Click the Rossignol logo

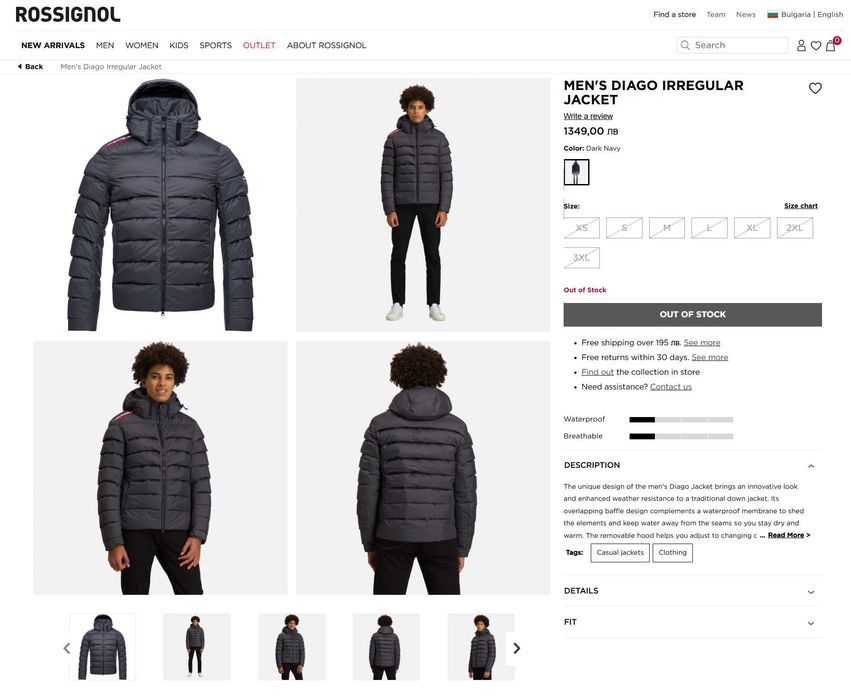coord(68,15)
